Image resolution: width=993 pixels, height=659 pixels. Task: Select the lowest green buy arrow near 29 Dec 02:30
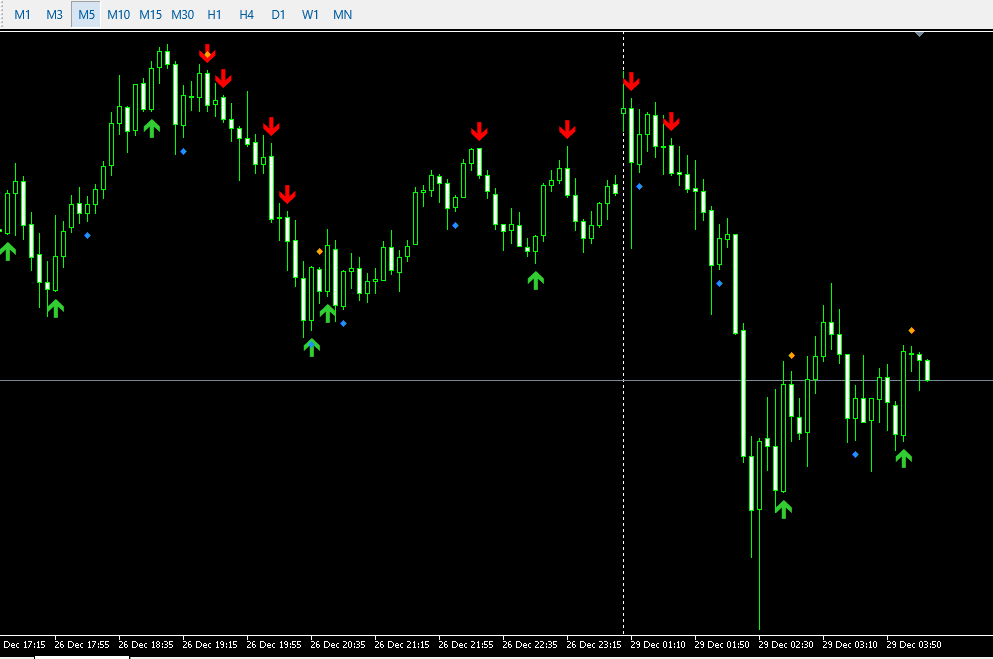coord(783,509)
